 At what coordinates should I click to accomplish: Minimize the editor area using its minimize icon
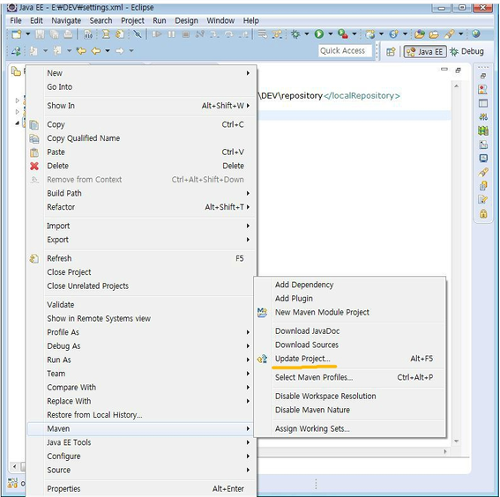click(444, 70)
